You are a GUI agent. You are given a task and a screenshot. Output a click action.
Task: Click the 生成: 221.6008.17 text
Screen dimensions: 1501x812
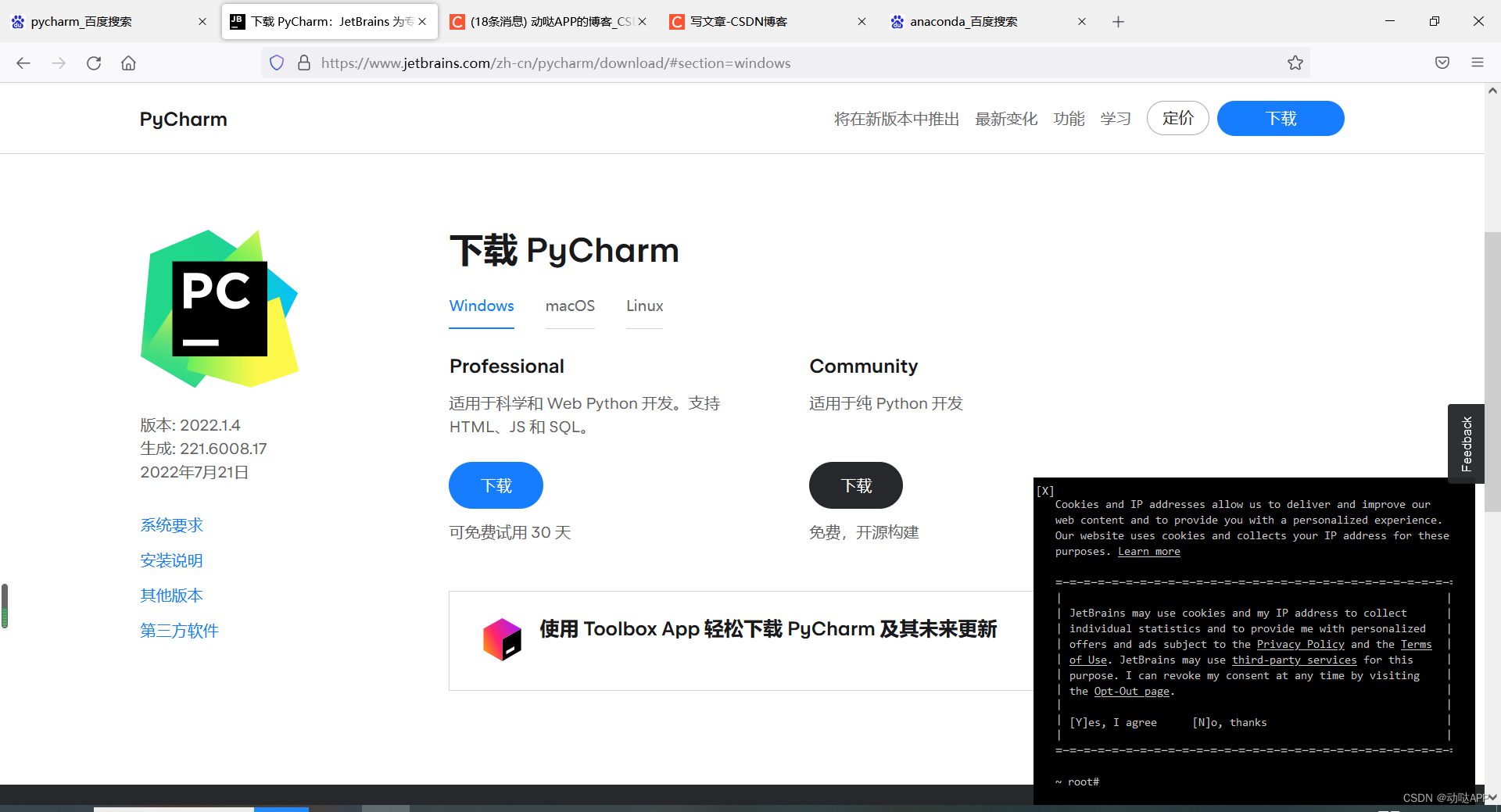203,449
